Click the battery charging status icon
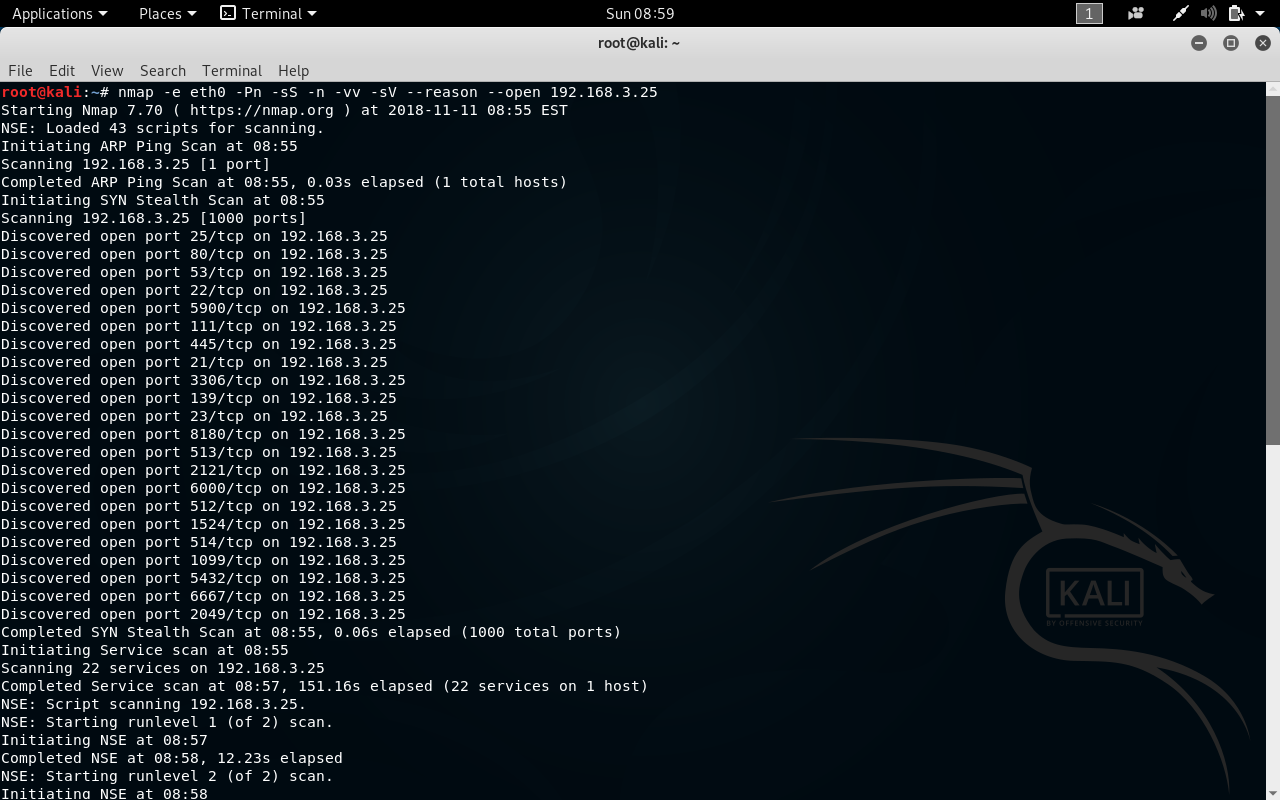 coord(1236,13)
